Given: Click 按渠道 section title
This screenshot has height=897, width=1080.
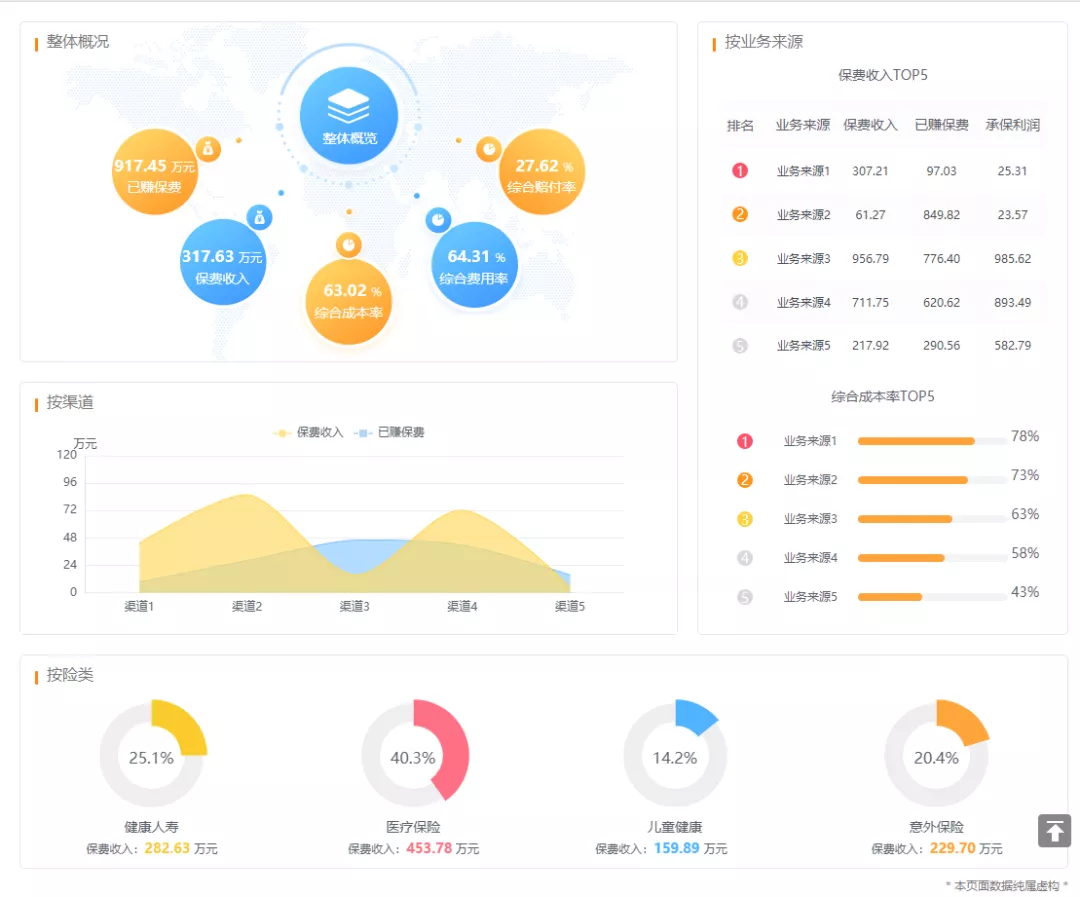Looking at the screenshot, I should pyautogui.click(x=70, y=402).
